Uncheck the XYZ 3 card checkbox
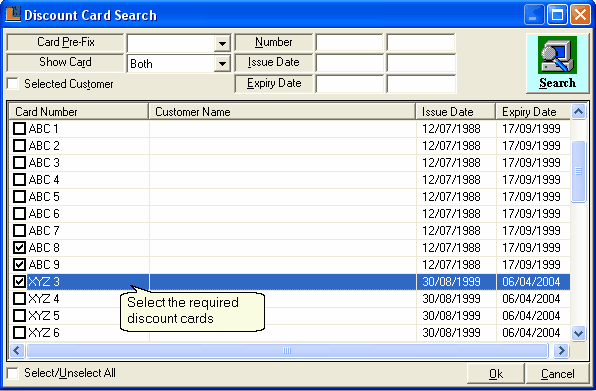Screen dimensions: 596x391 19,282
